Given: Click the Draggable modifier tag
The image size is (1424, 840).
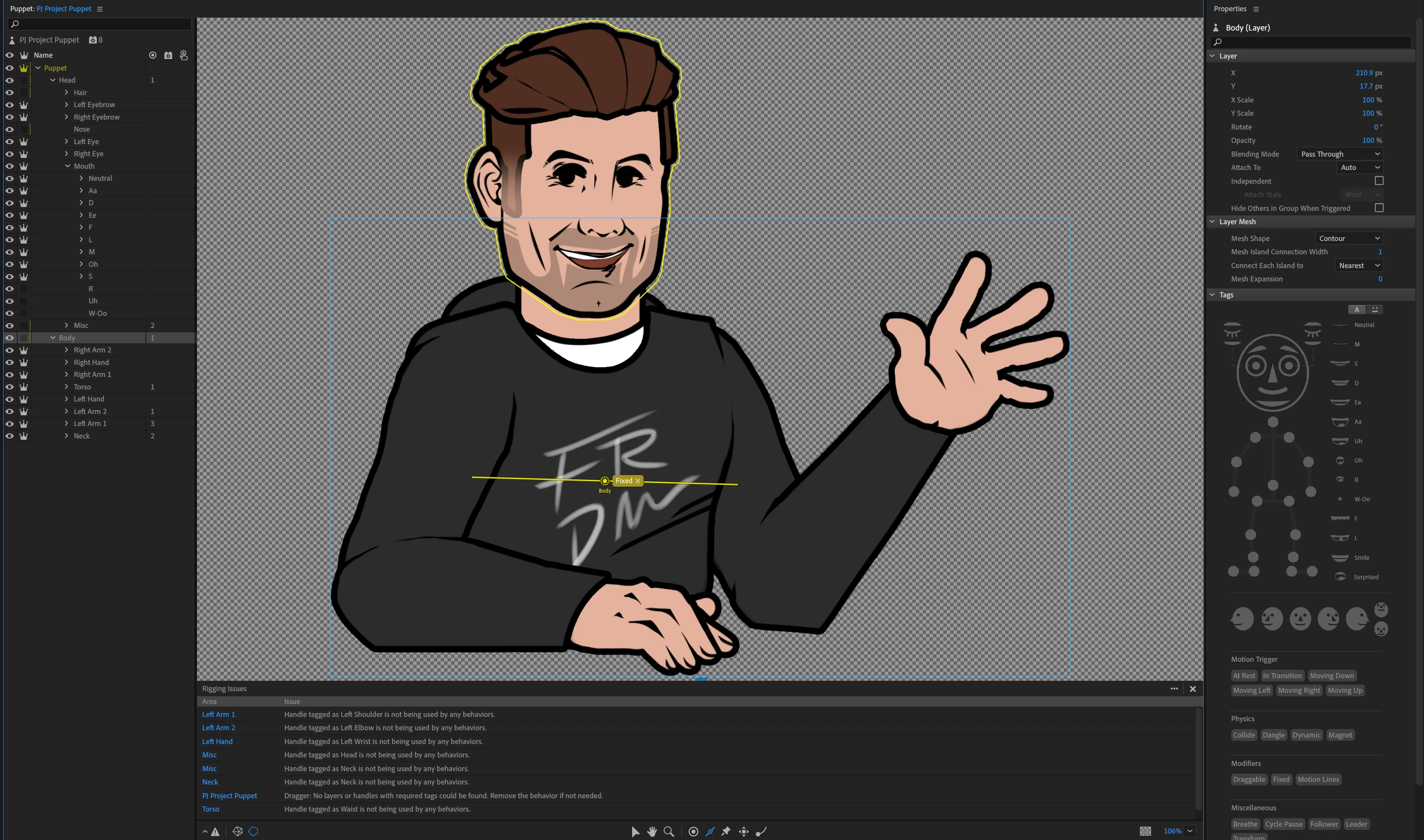Looking at the screenshot, I should (1248, 779).
